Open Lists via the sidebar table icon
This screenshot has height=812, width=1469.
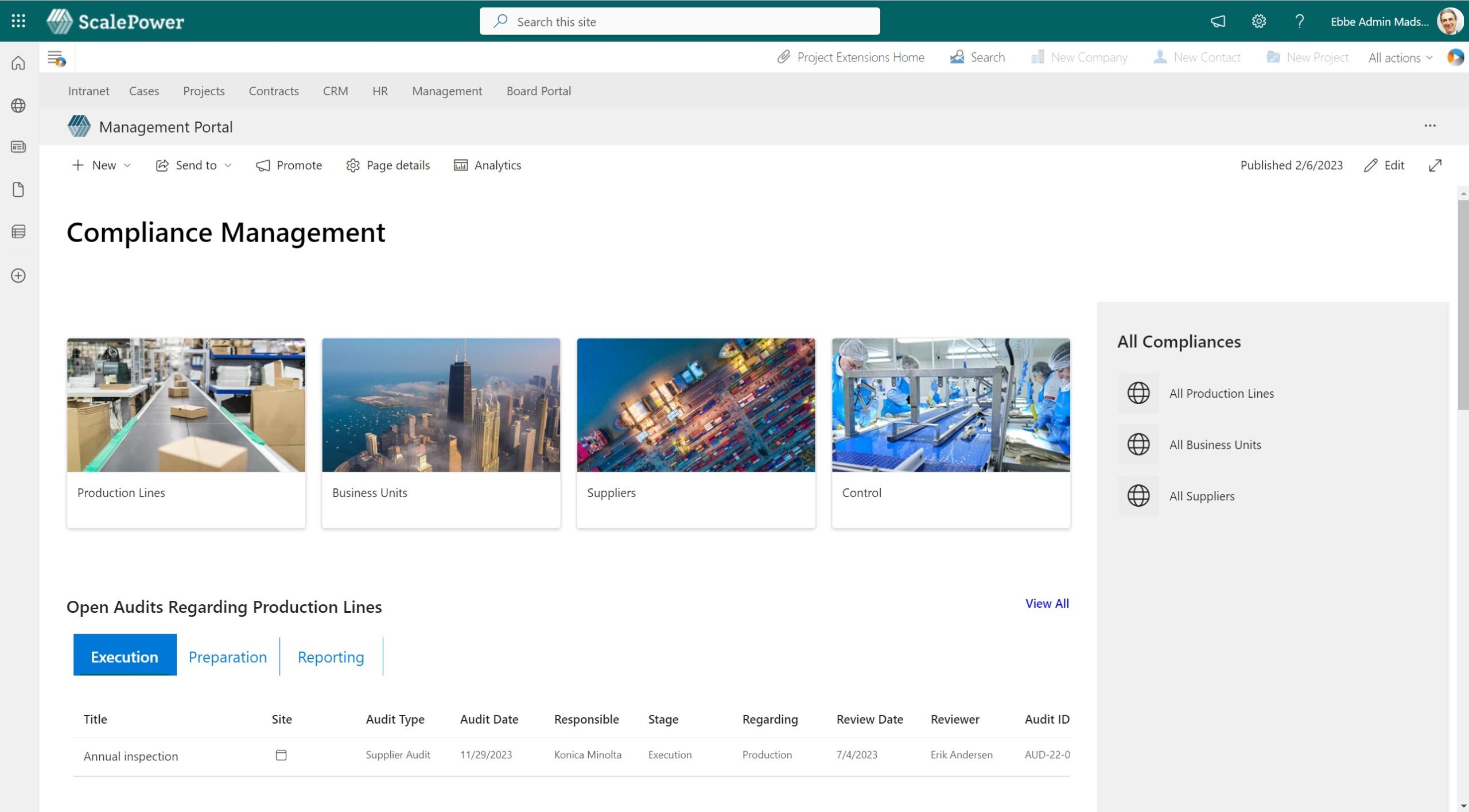pyautogui.click(x=18, y=232)
